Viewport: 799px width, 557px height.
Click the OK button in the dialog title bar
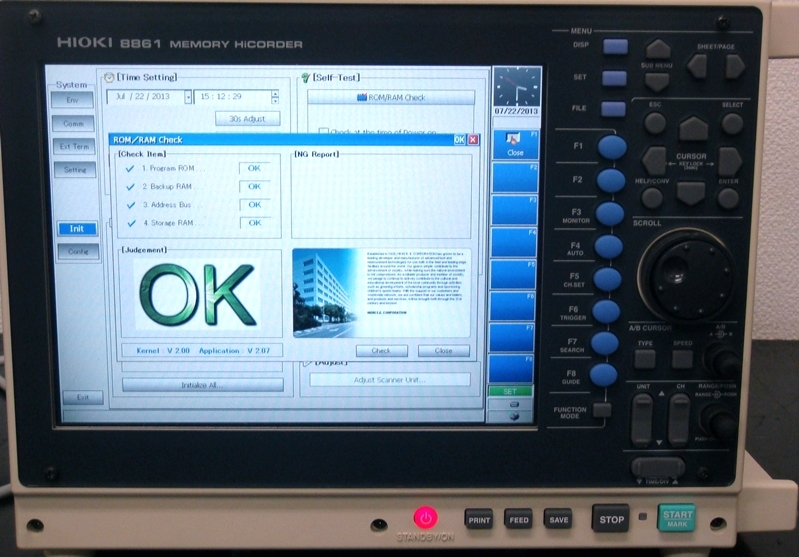459,140
